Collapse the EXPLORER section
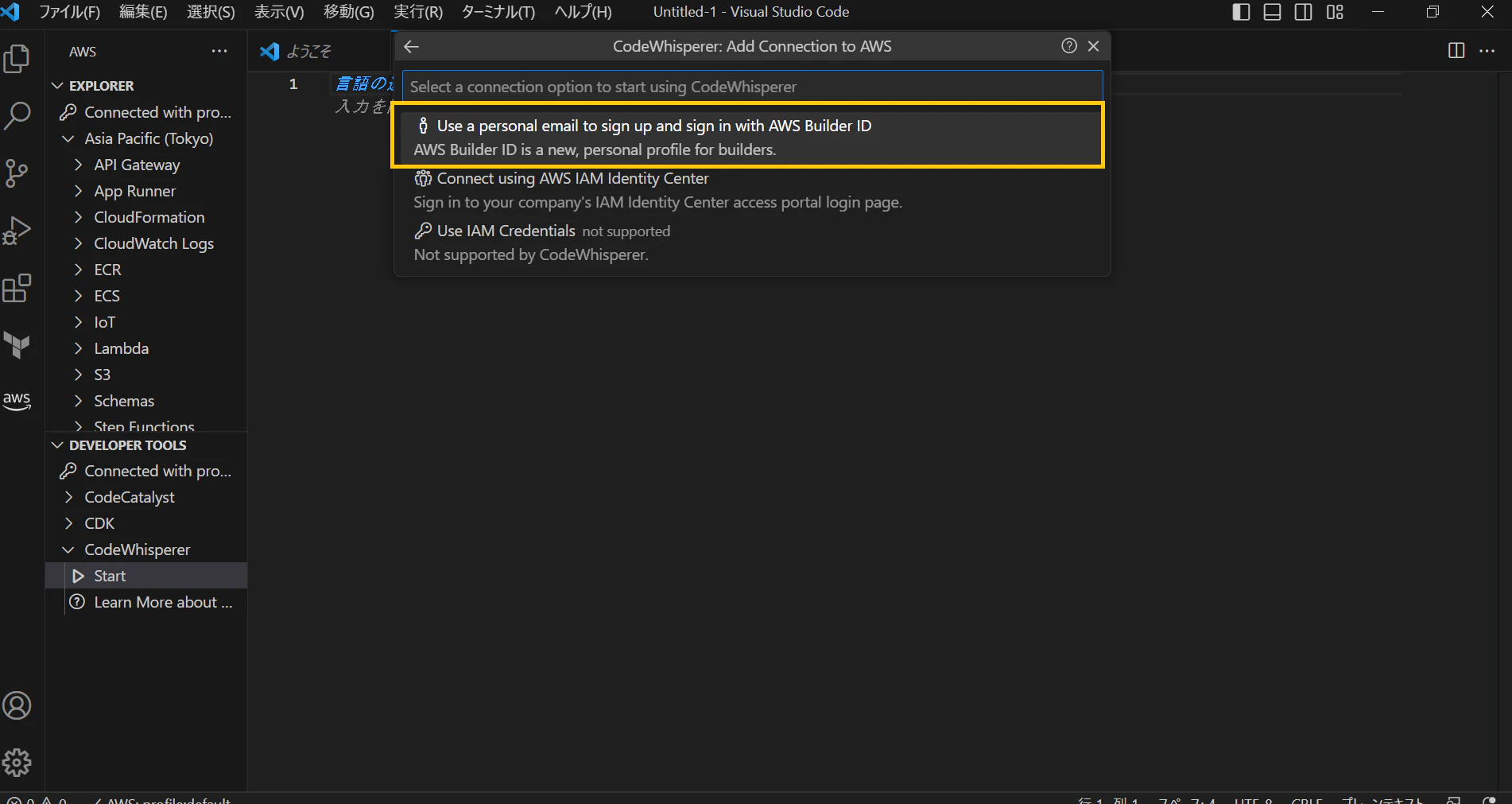The width and height of the screenshot is (1512, 804). pyautogui.click(x=57, y=86)
